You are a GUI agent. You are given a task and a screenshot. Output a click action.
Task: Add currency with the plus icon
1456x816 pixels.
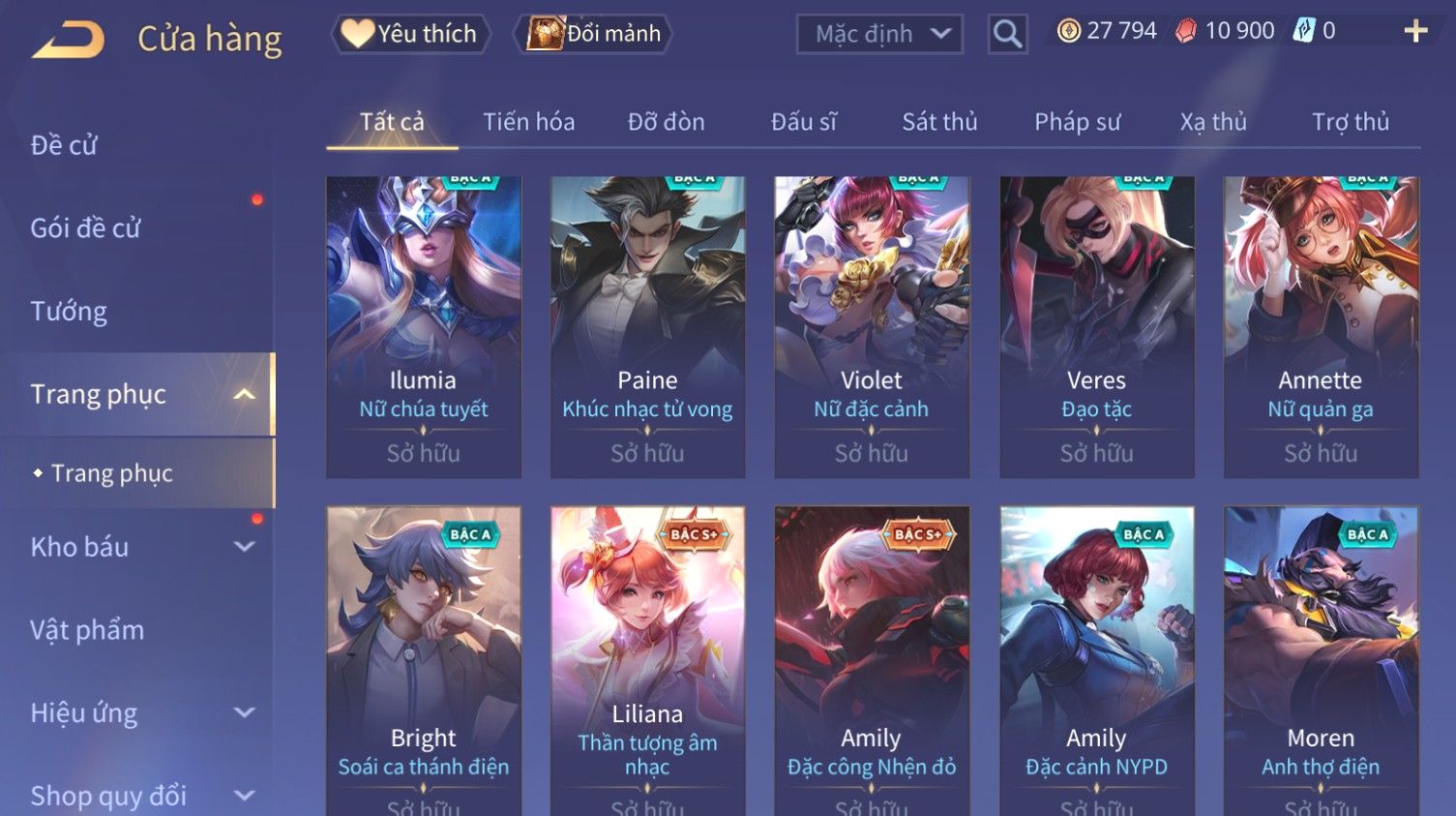click(x=1415, y=32)
